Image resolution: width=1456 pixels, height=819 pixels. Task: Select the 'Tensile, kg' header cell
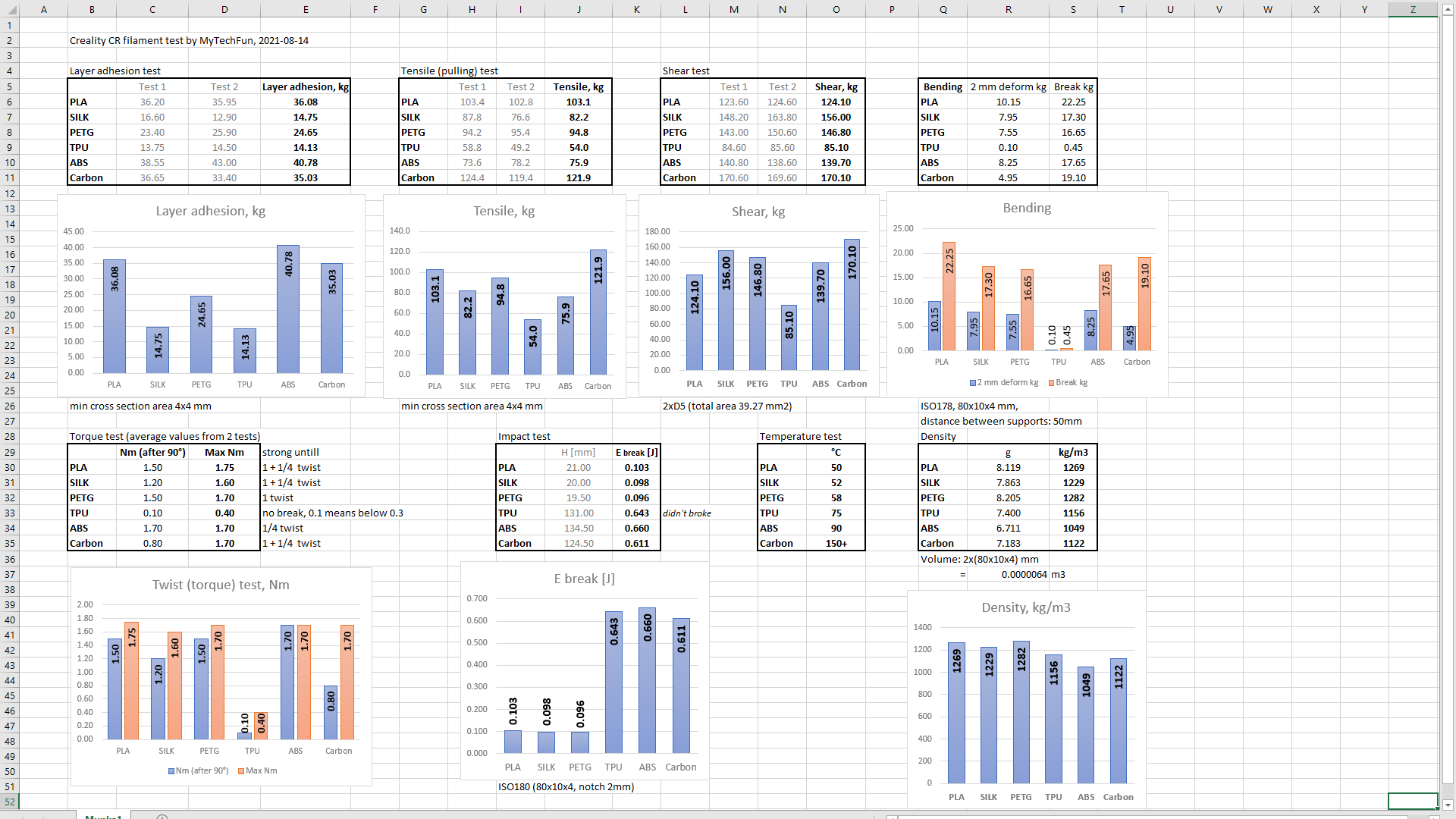click(579, 87)
